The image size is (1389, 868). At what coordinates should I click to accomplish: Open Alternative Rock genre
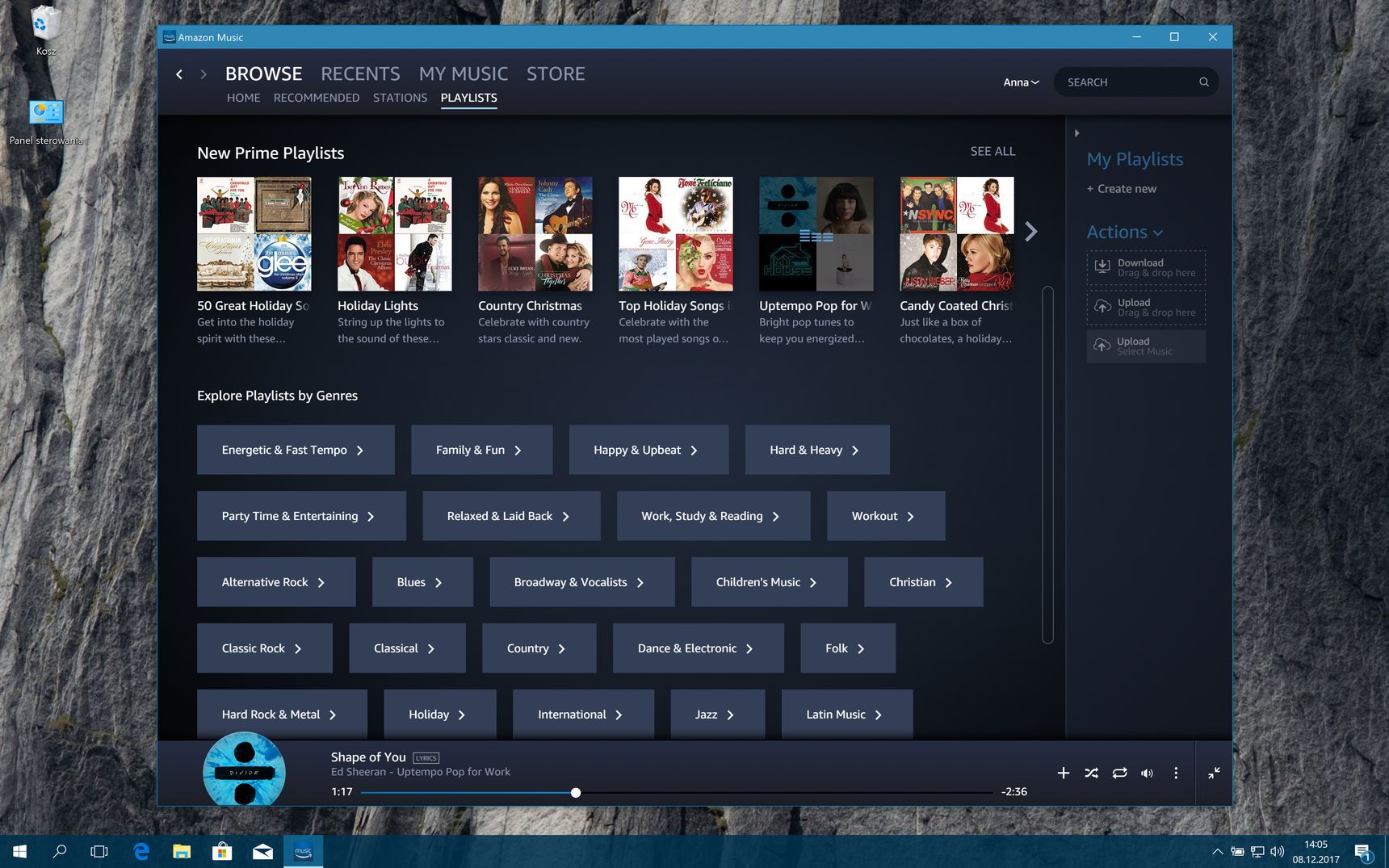click(x=276, y=582)
